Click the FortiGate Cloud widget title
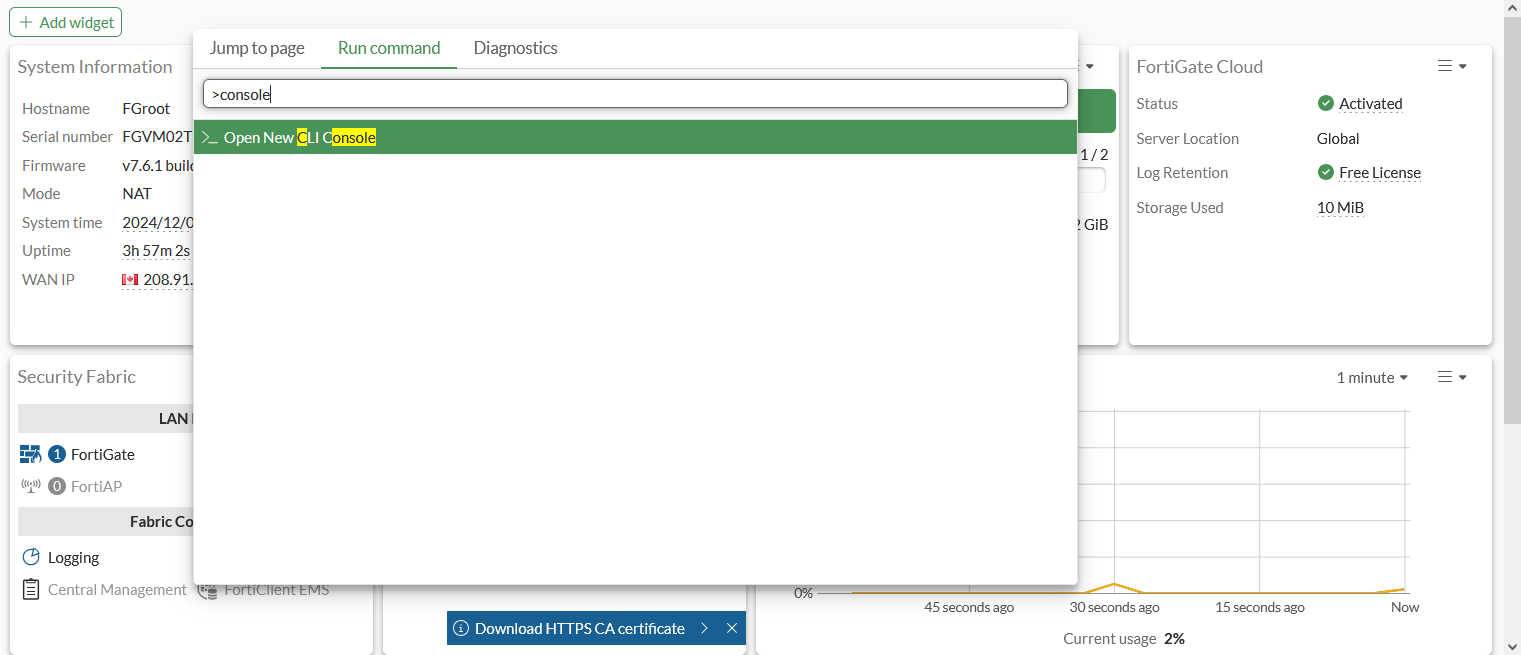The image size is (1521, 655). [1200, 66]
